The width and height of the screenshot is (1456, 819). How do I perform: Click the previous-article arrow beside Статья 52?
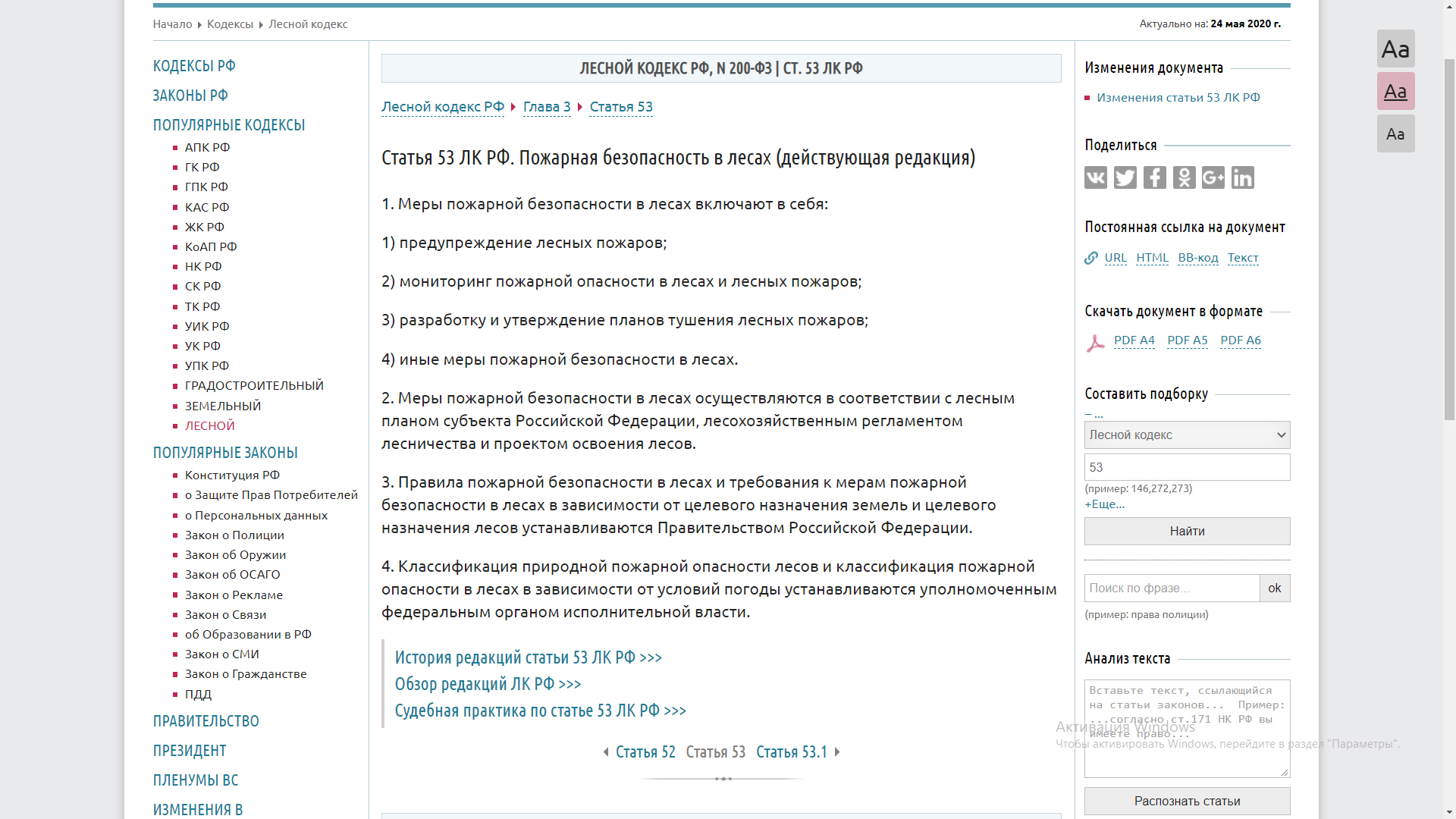pos(606,752)
